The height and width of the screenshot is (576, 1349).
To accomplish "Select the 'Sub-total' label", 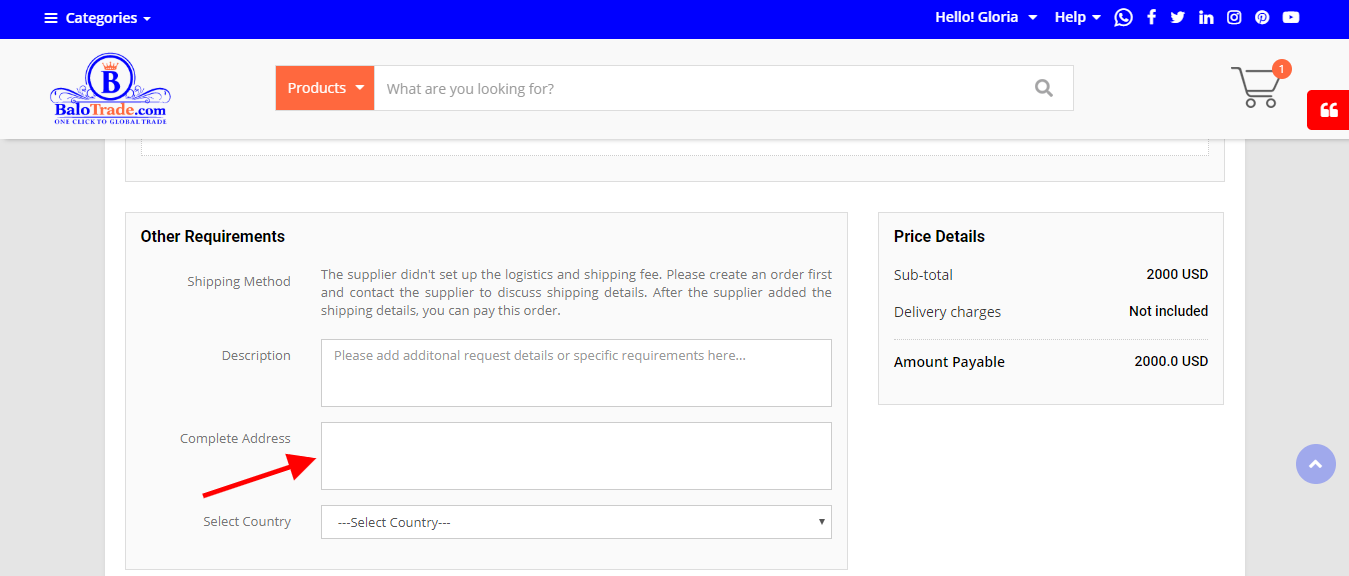I will (923, 275).
